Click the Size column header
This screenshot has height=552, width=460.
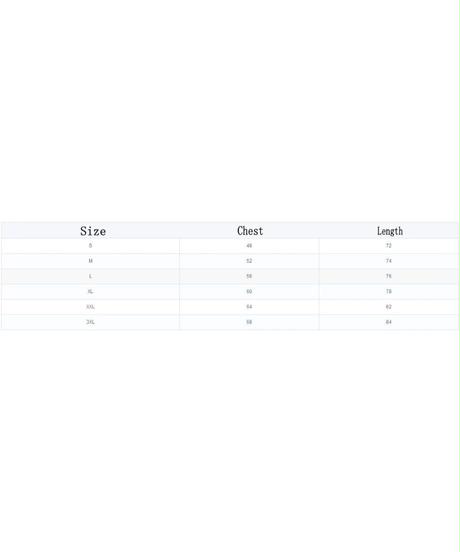click(93, 231)
